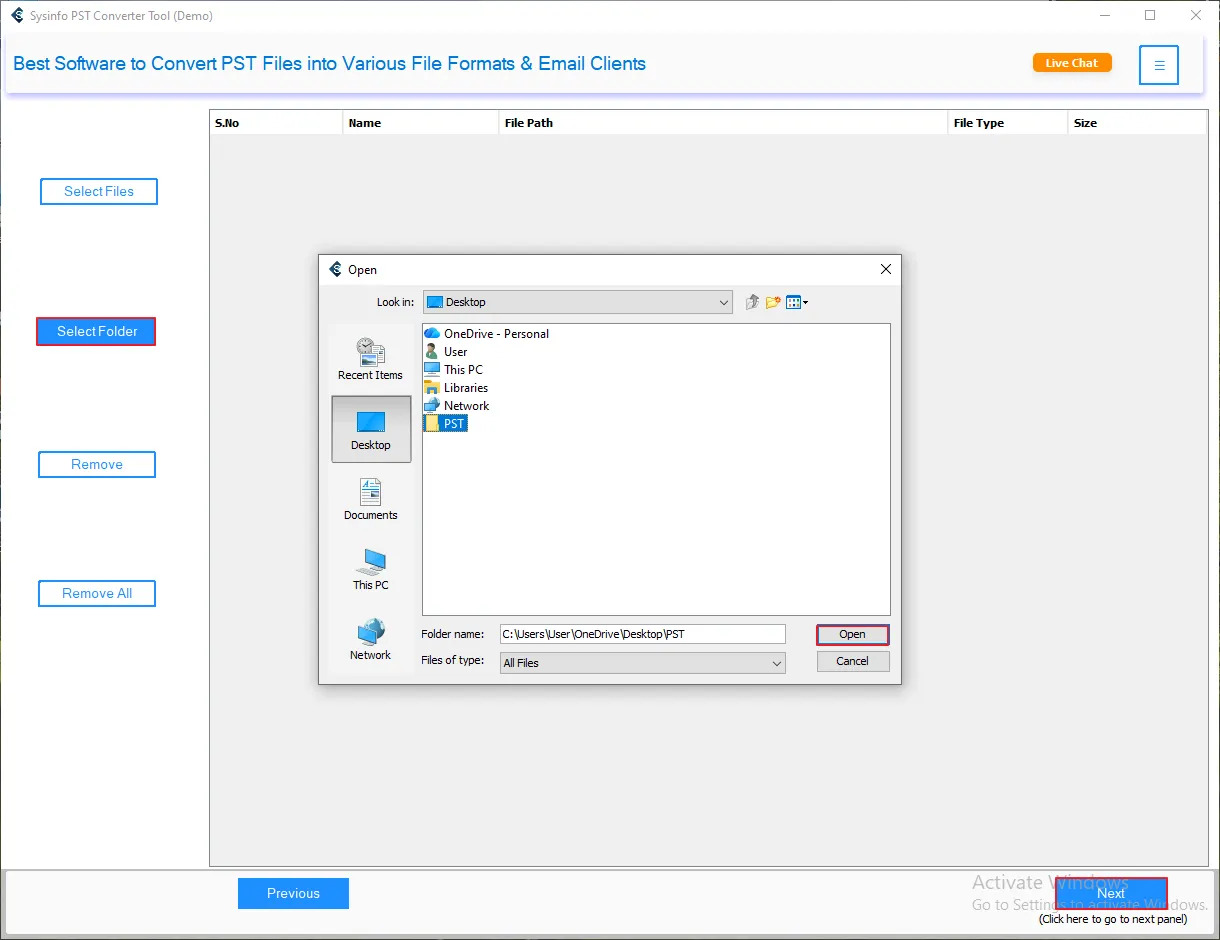The height and width of the screenshot is (940, 1220).
Task: Minimize the Sysinfo PST Converter window
Action: point(1105,15)
